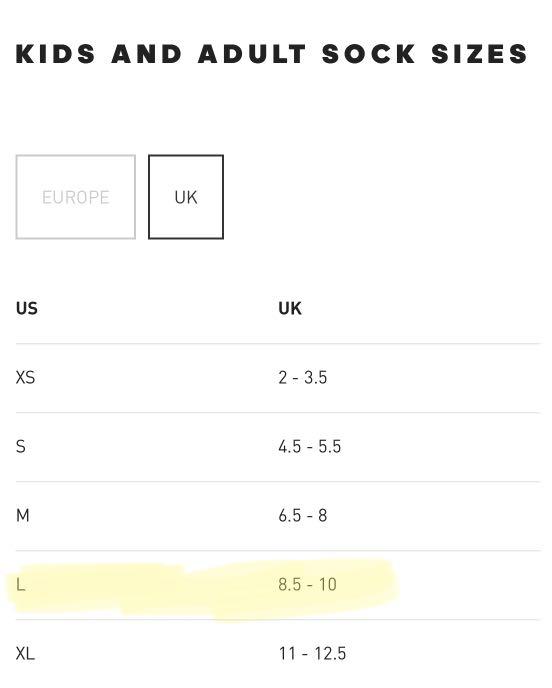
Task: Click the word SOCK in the title
Action: pos(369,54)
